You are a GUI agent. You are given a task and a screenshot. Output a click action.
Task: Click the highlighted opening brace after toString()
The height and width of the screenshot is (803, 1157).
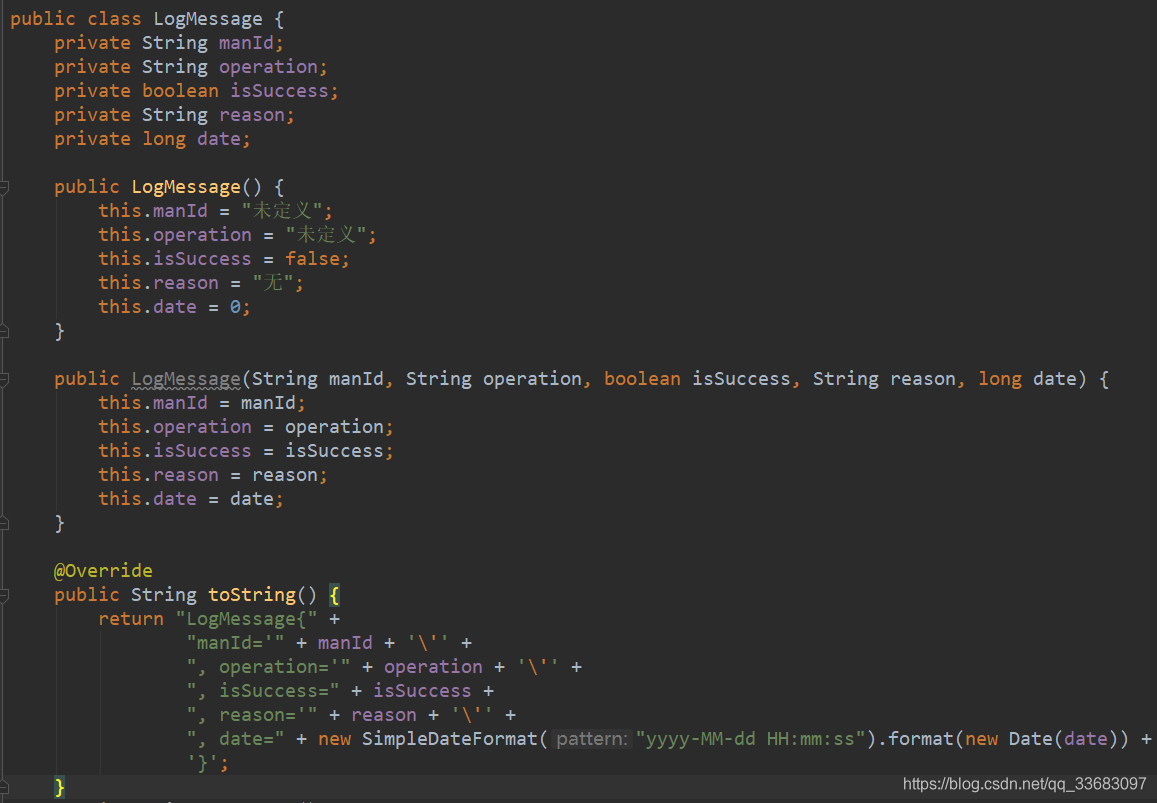(334, 595)
